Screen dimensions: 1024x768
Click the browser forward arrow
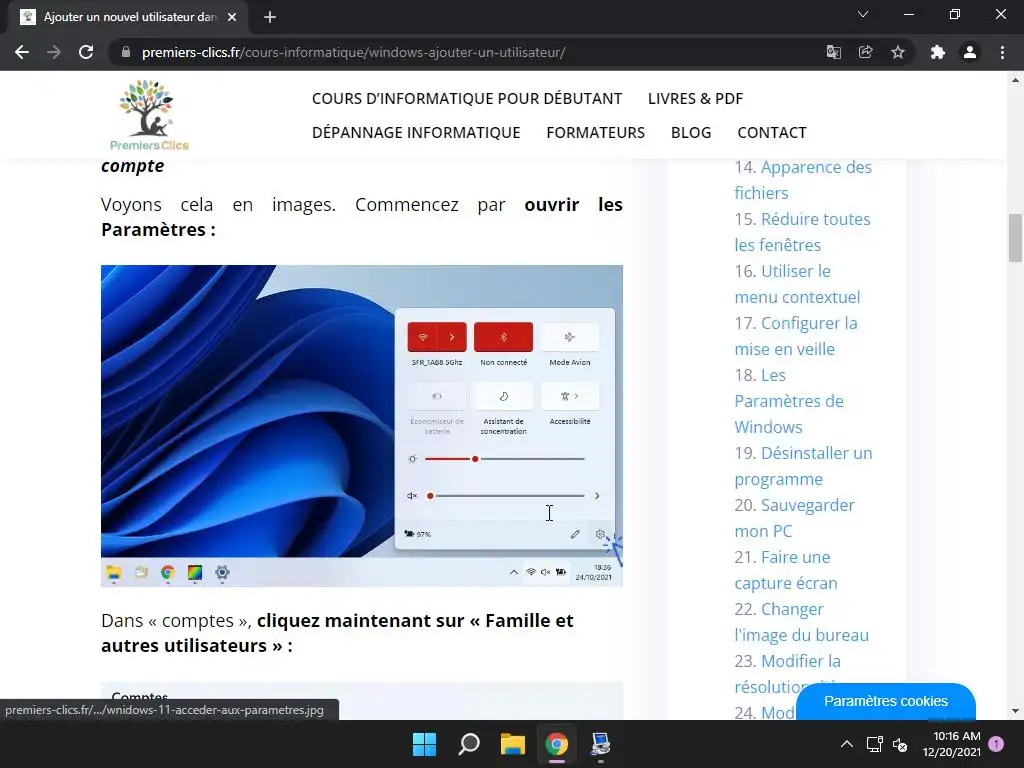pyautogui.click(x=54, y=52)
